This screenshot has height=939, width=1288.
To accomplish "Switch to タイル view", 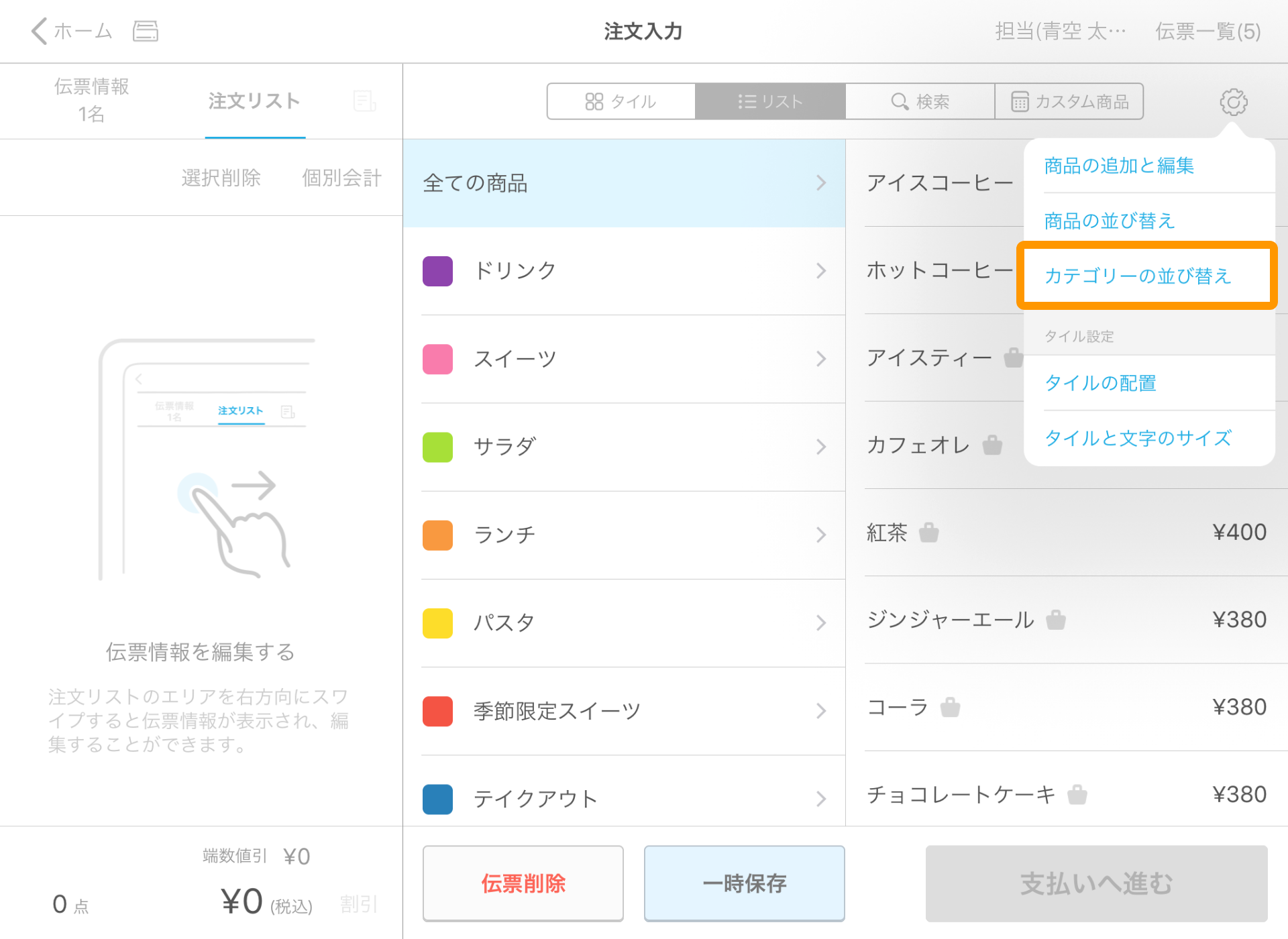I will point(621,101).
